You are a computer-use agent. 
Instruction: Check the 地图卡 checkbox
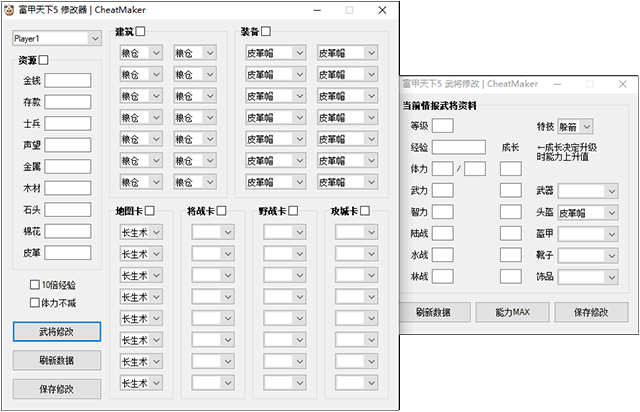[150, 211]
